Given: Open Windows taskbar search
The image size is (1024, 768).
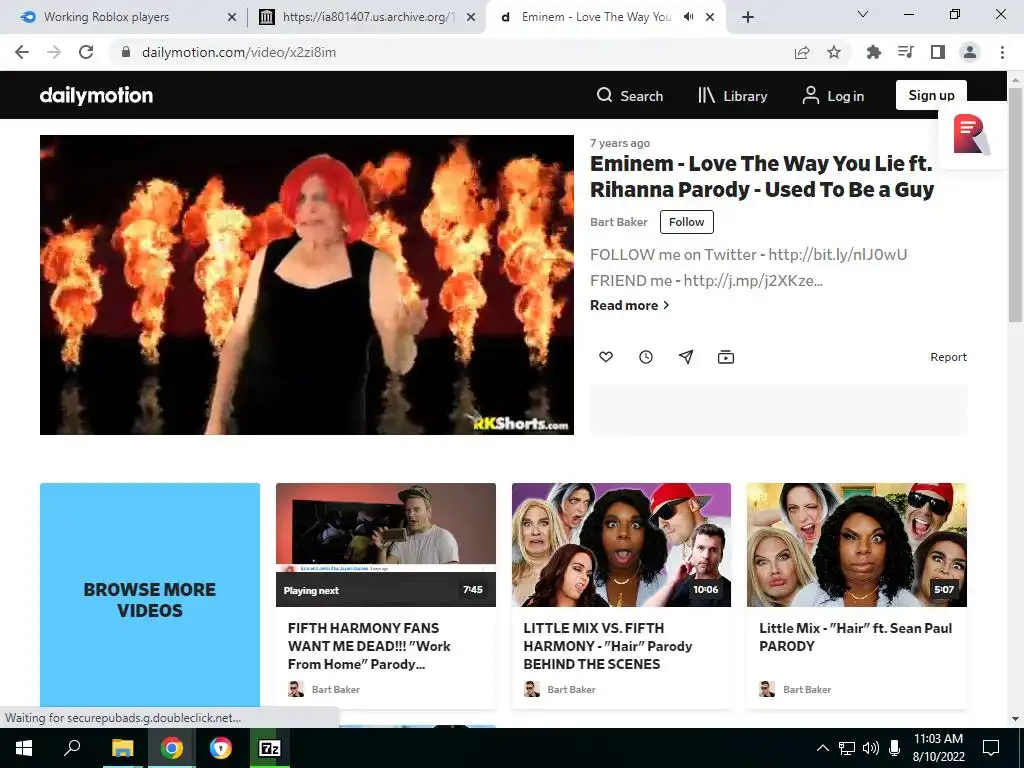Looking at the screenshot, I should point(72,748).
